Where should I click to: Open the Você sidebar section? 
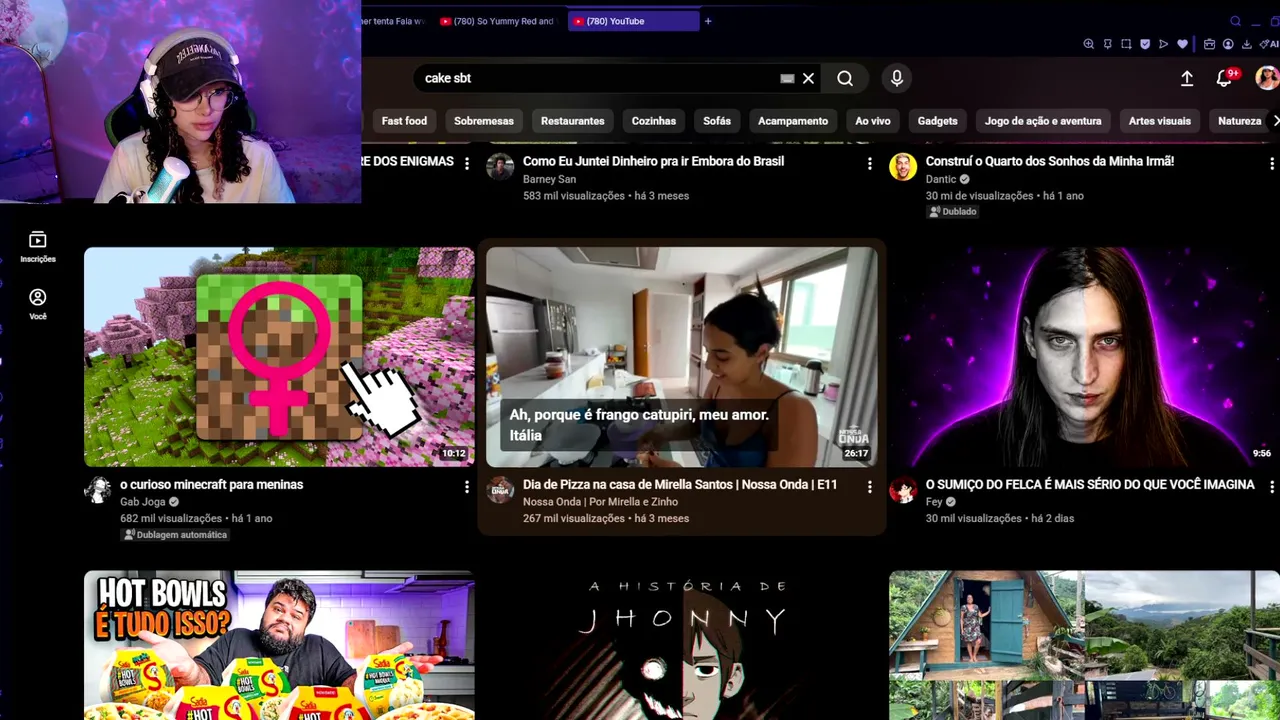[38, 304]
